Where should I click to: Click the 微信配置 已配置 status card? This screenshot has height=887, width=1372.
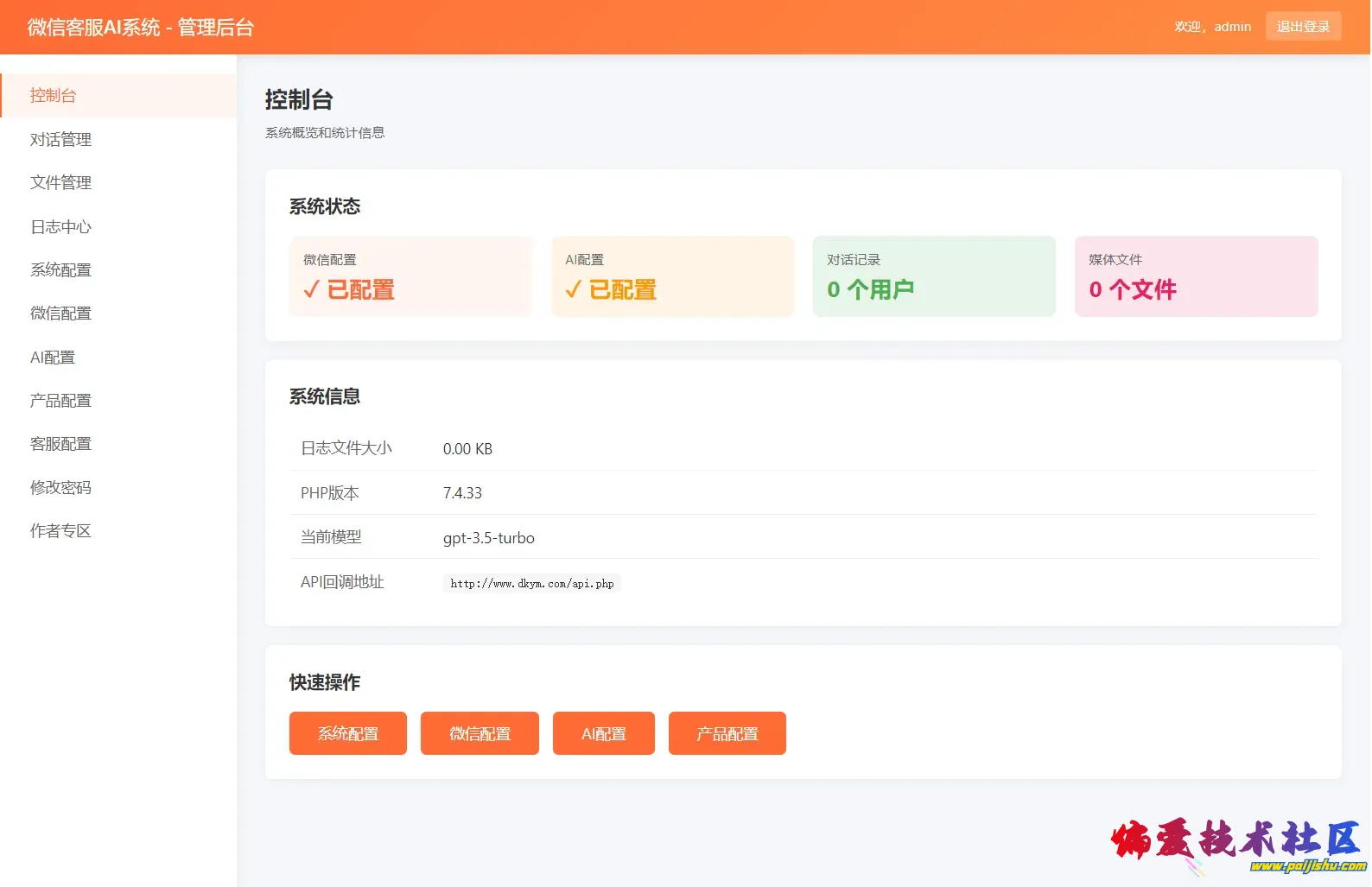coord(410,276)
